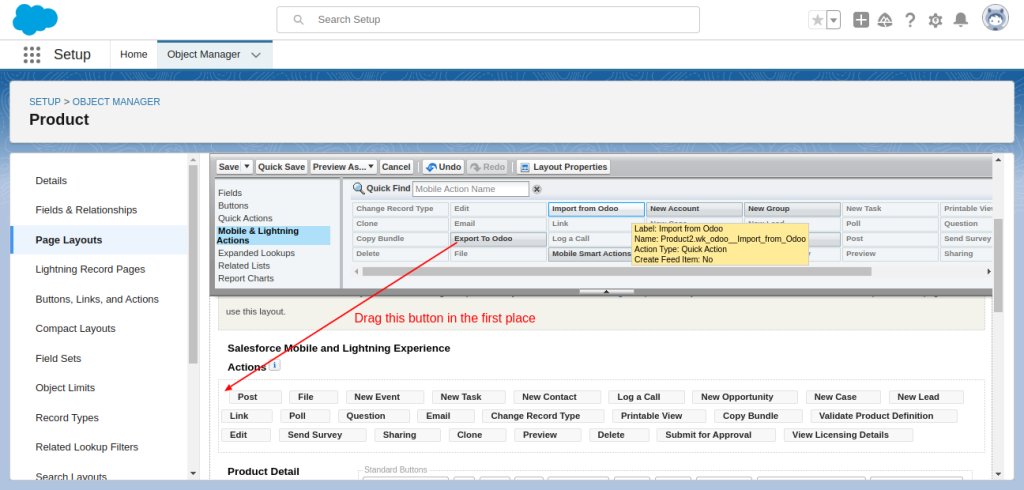Image resolution: width=1024 pixels, height=490 pixels.
Task: Click the Quick Save button
Action: 281,167
